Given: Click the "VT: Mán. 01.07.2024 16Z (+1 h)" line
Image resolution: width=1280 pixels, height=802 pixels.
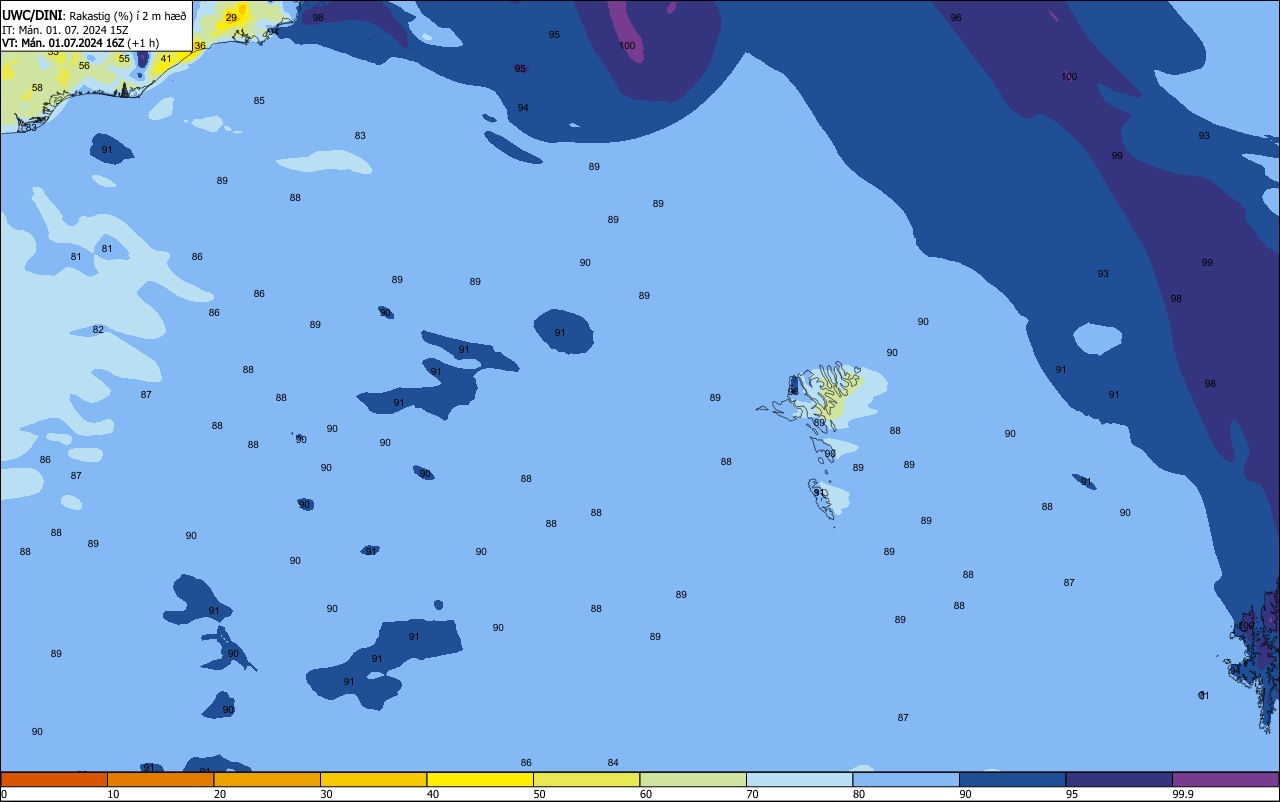Looking at the screenshot, I should (80, 43).
